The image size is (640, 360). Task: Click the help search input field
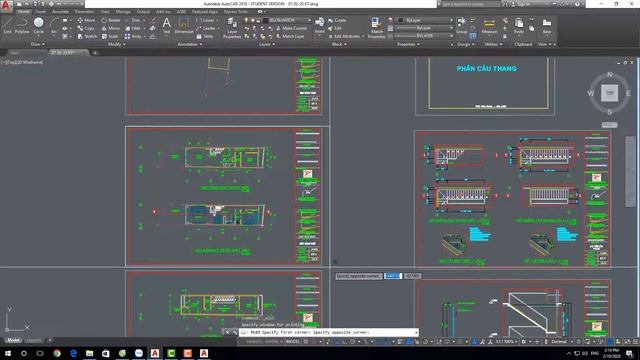[x=470, y=4]
